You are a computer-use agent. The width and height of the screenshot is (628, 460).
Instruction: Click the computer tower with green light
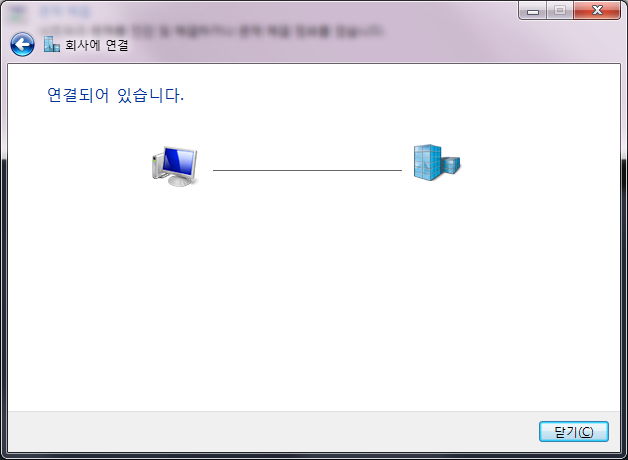click(x=157, y=165)
